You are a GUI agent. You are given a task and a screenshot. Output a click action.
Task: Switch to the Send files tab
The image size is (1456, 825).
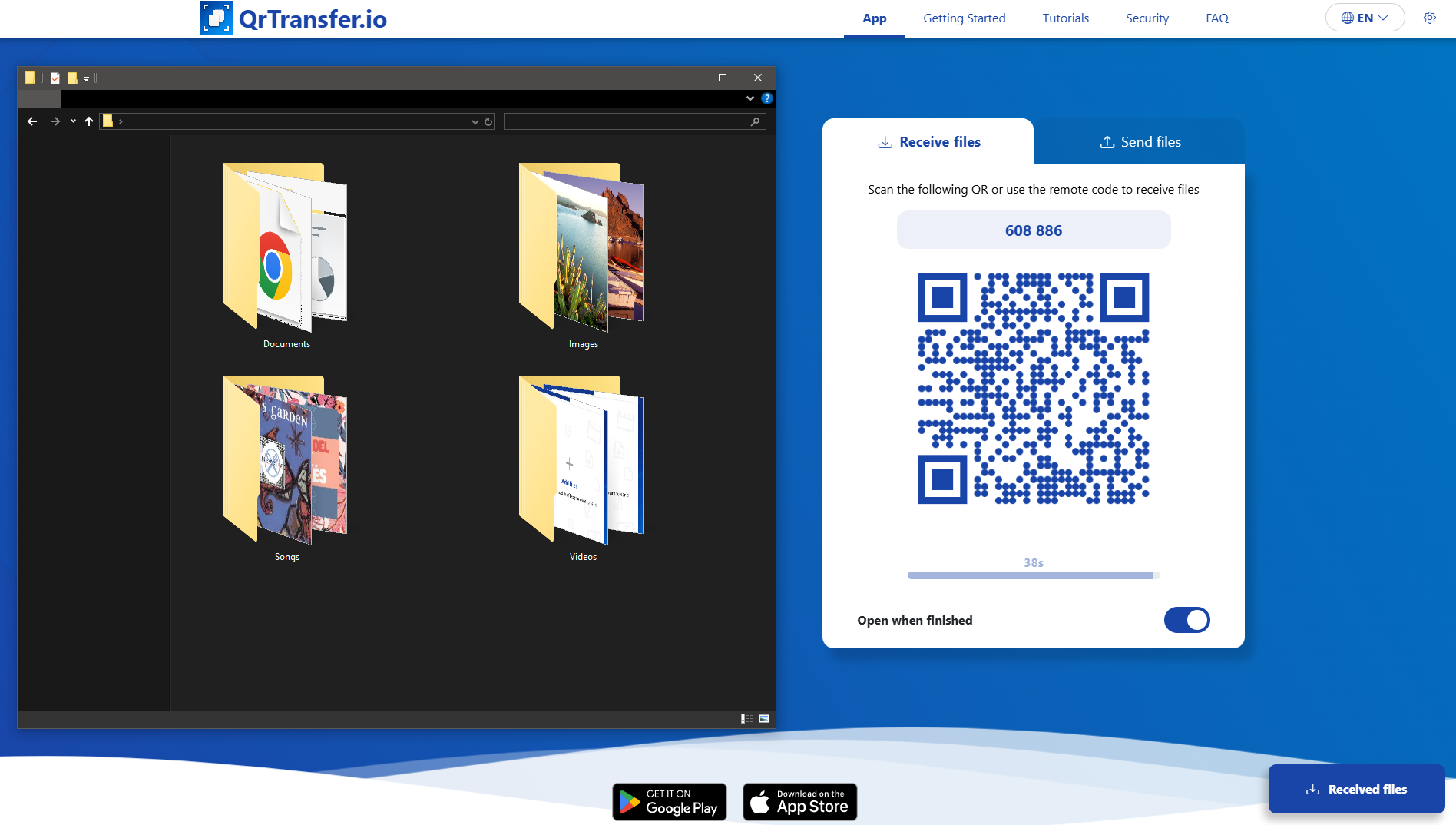point(1140,141)
